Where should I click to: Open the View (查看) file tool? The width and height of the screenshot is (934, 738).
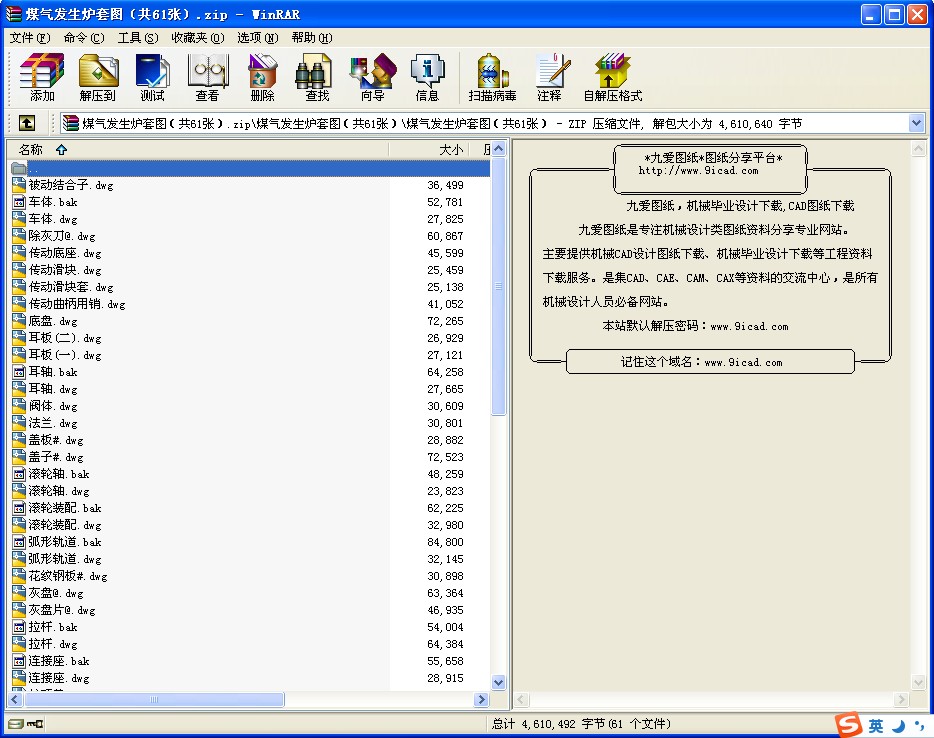pos(207,78)
